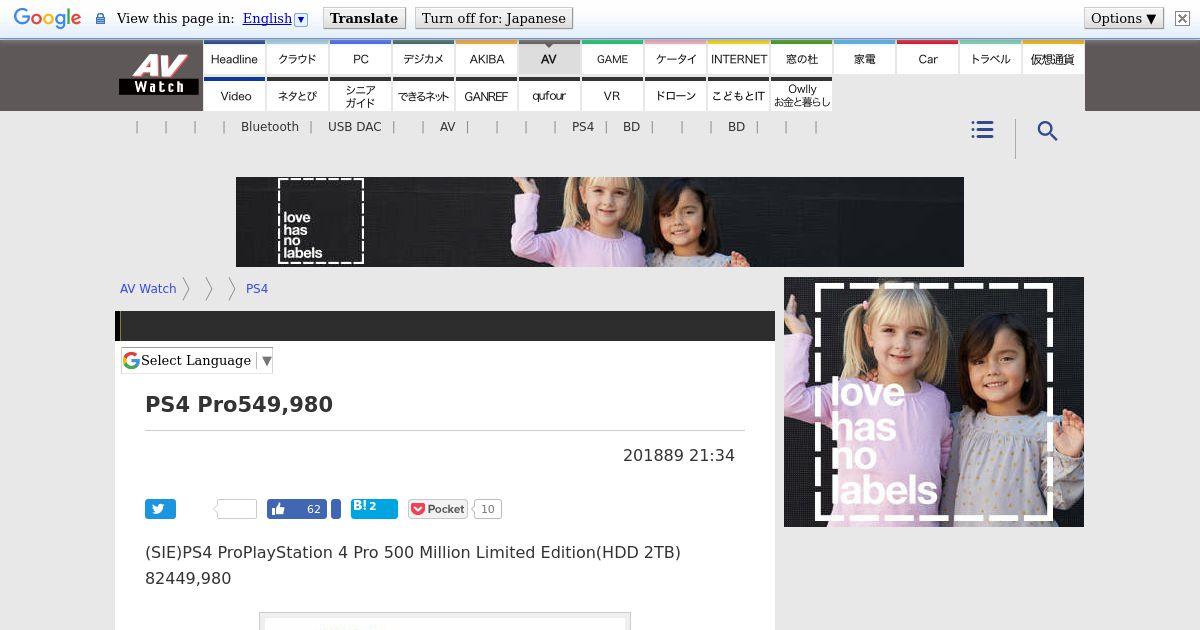Open the Headline tab

(234, 59)
